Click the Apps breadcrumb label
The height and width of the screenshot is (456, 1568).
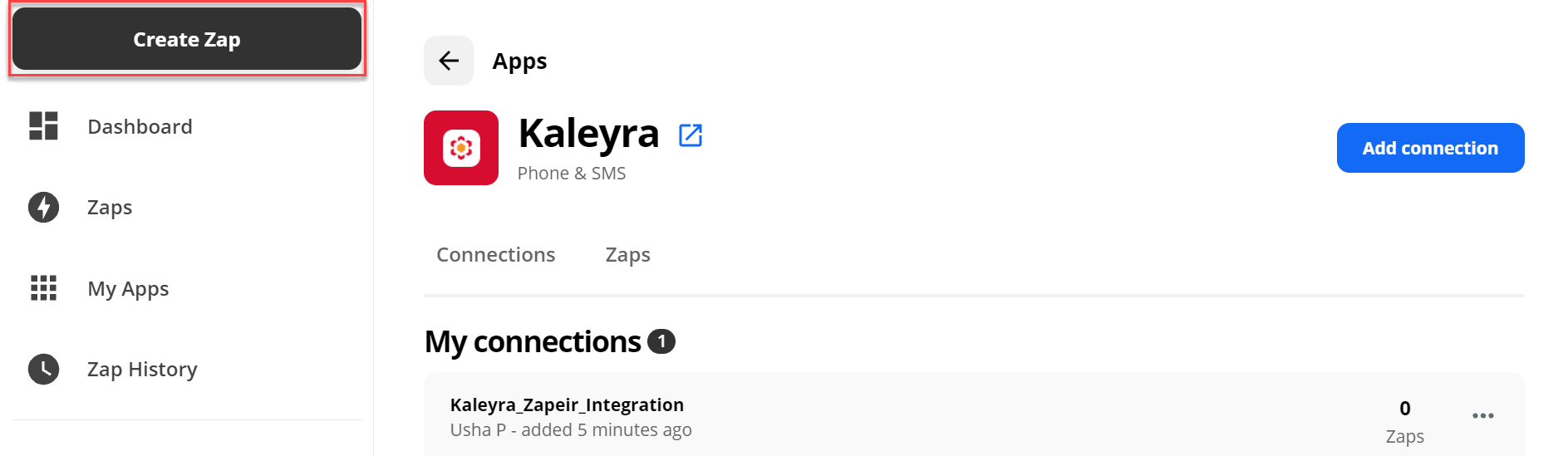point(519,61)
